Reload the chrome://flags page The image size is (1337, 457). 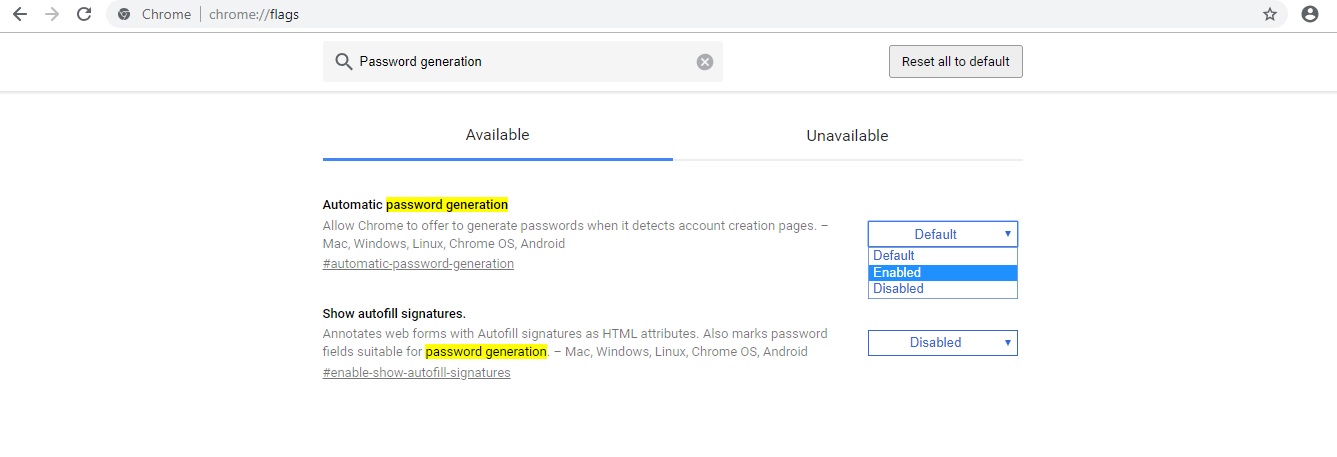(84, 14)
